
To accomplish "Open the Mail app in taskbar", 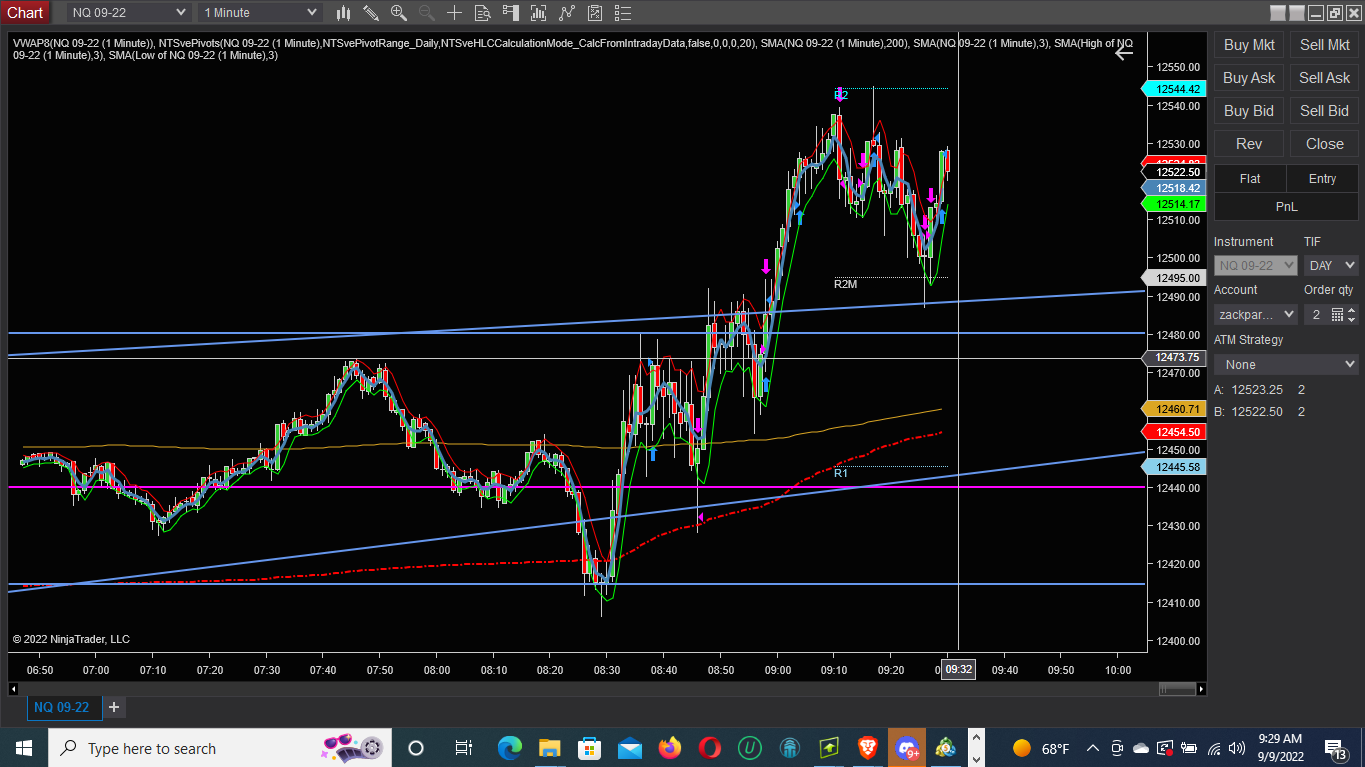I will [x=629, y=748].
